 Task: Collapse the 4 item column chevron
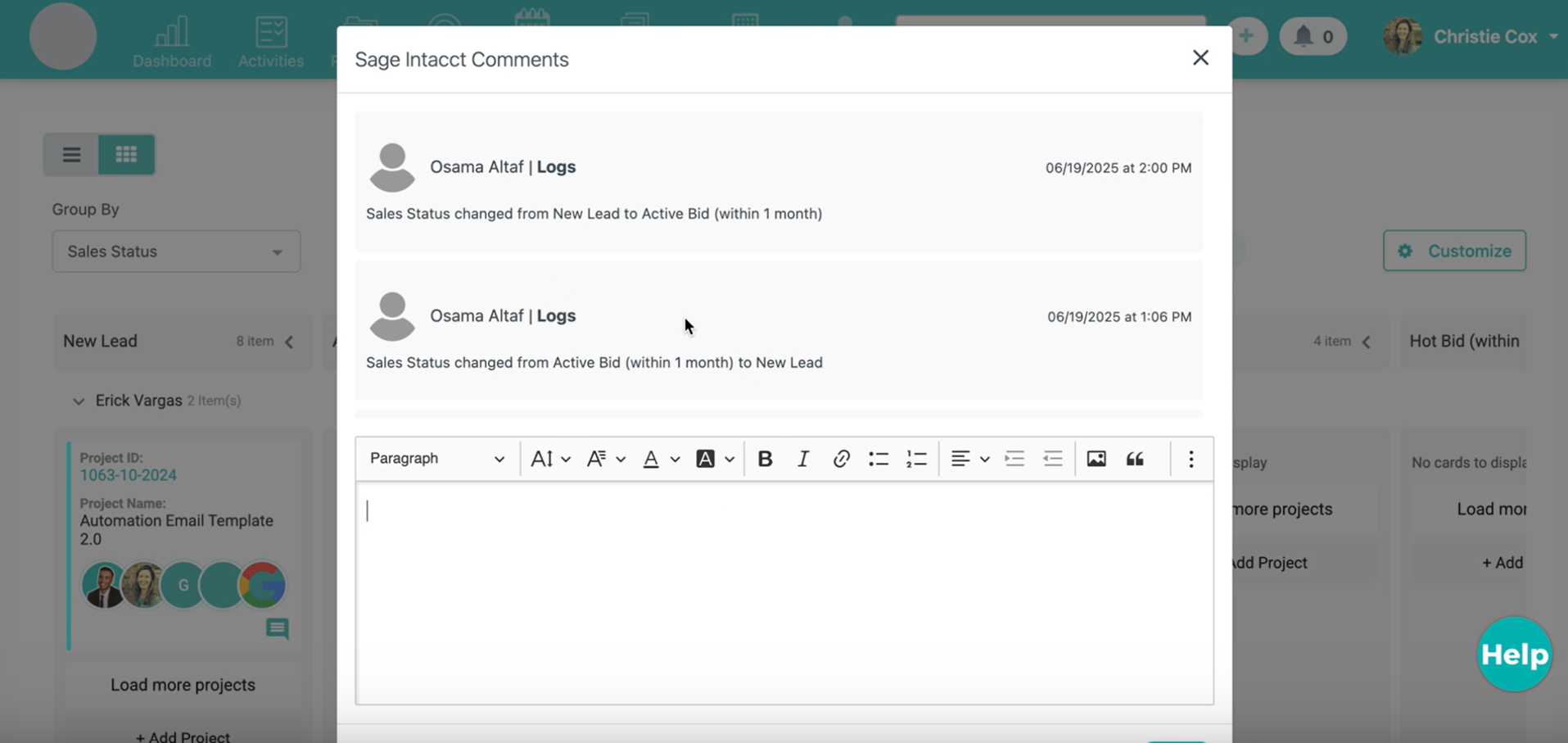[x=1366, y=342]
